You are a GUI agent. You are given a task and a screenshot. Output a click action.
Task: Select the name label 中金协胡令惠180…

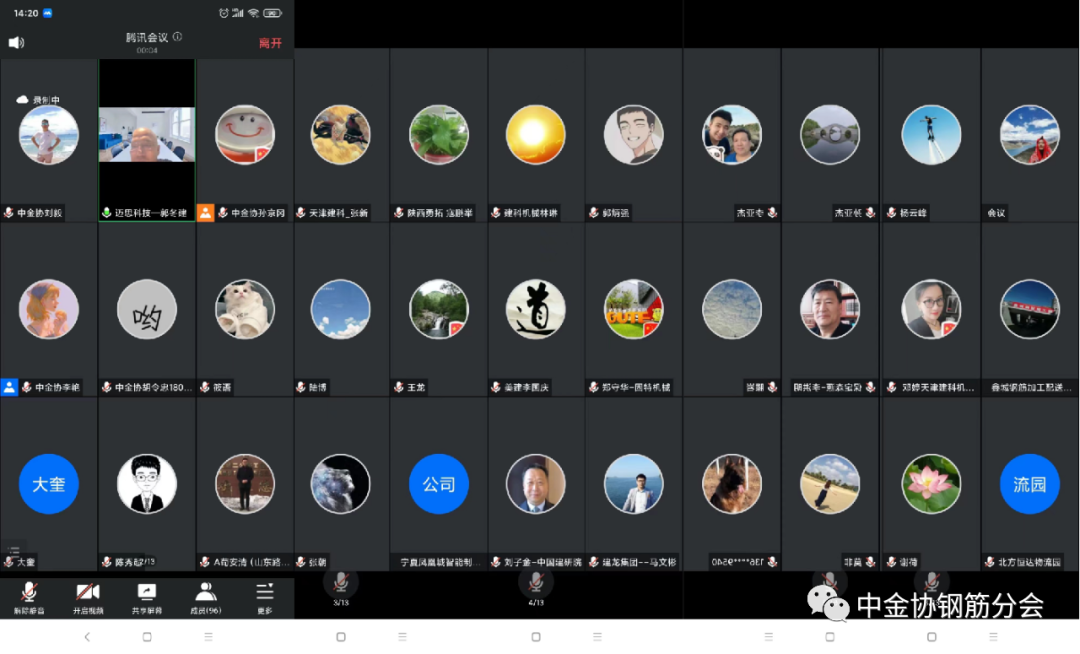[x=154, y=387]
